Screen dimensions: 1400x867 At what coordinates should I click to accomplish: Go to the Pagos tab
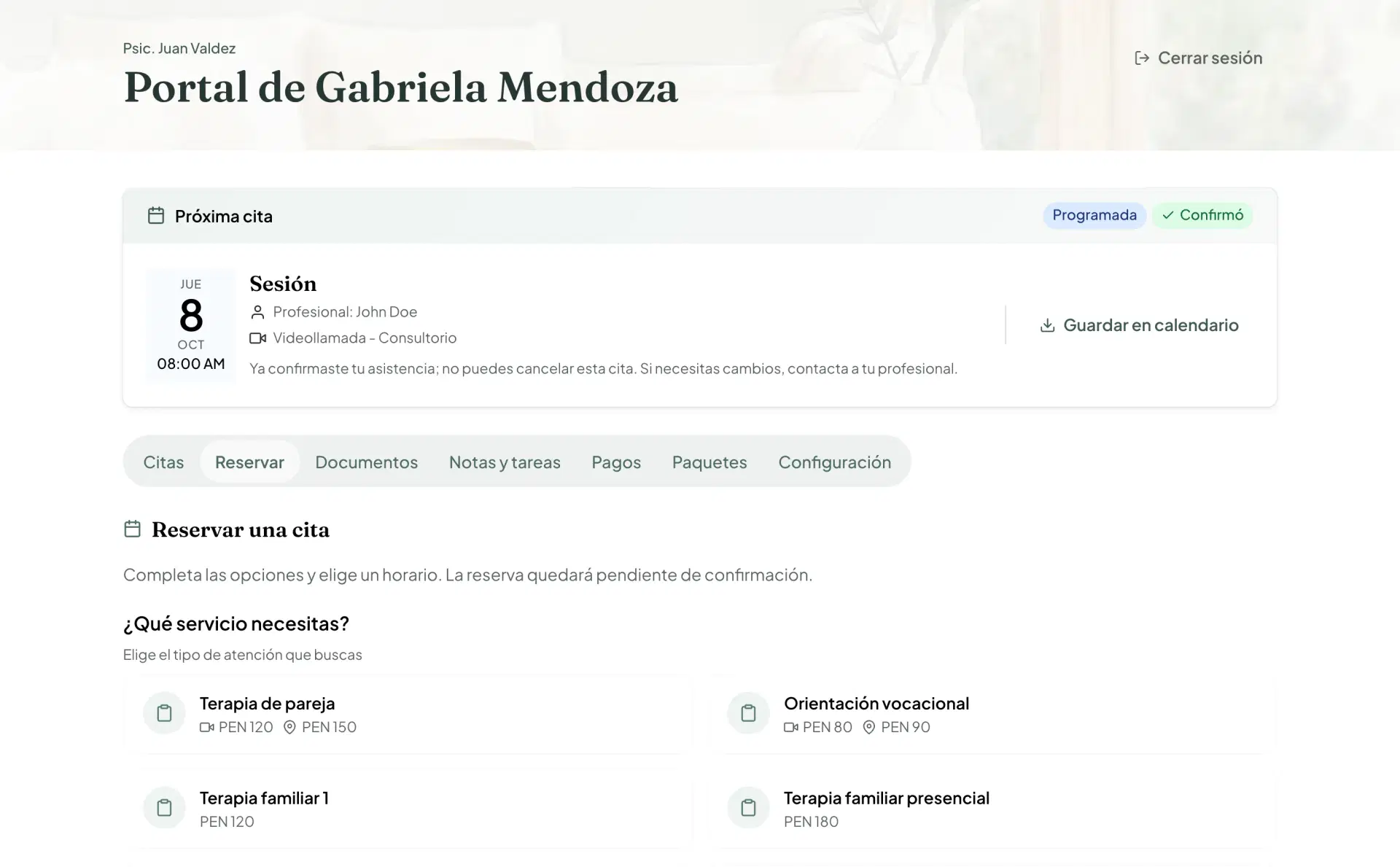(616, 462)
